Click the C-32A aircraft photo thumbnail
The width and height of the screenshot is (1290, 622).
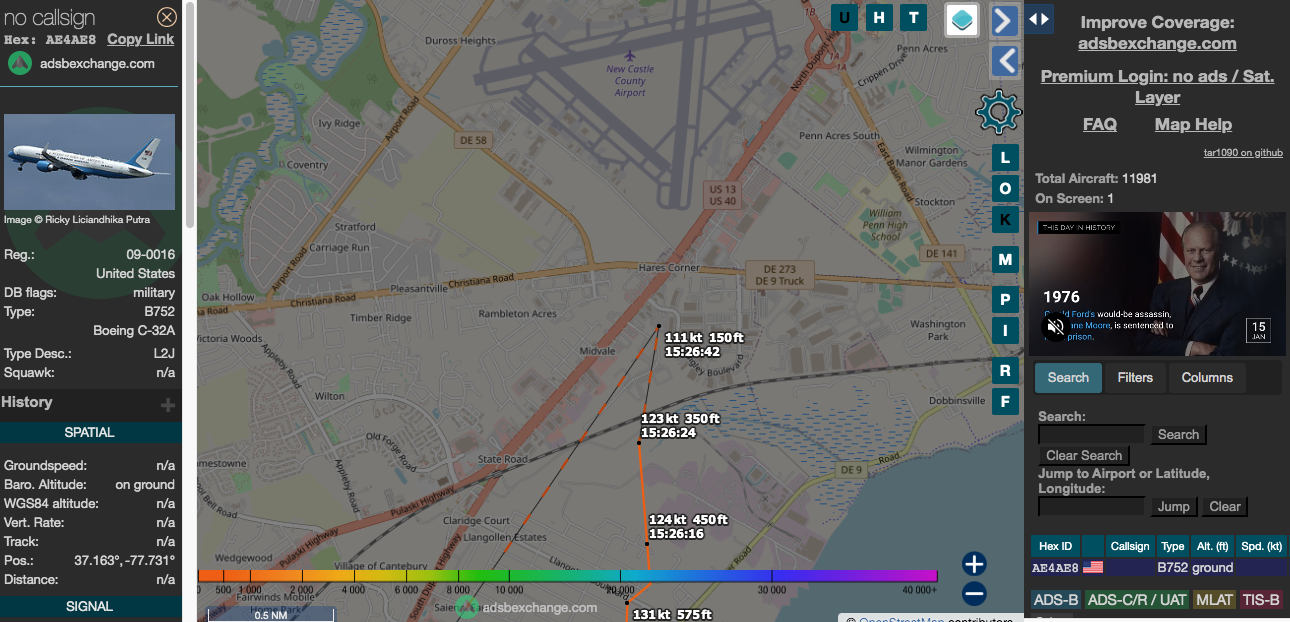pyautogui.click(x=89, y=161)
